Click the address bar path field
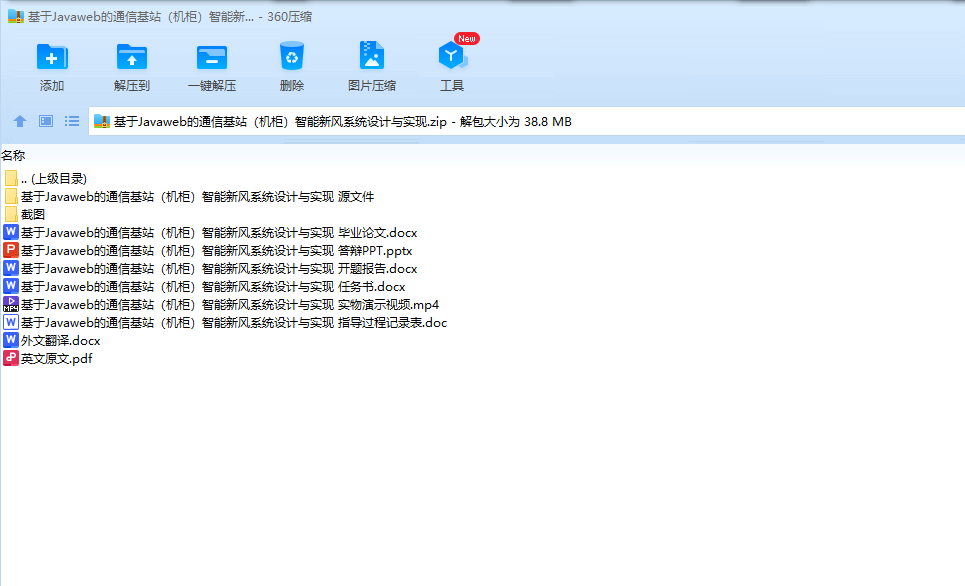Viewport: 965px width, 586px height. tap(527, 121)
